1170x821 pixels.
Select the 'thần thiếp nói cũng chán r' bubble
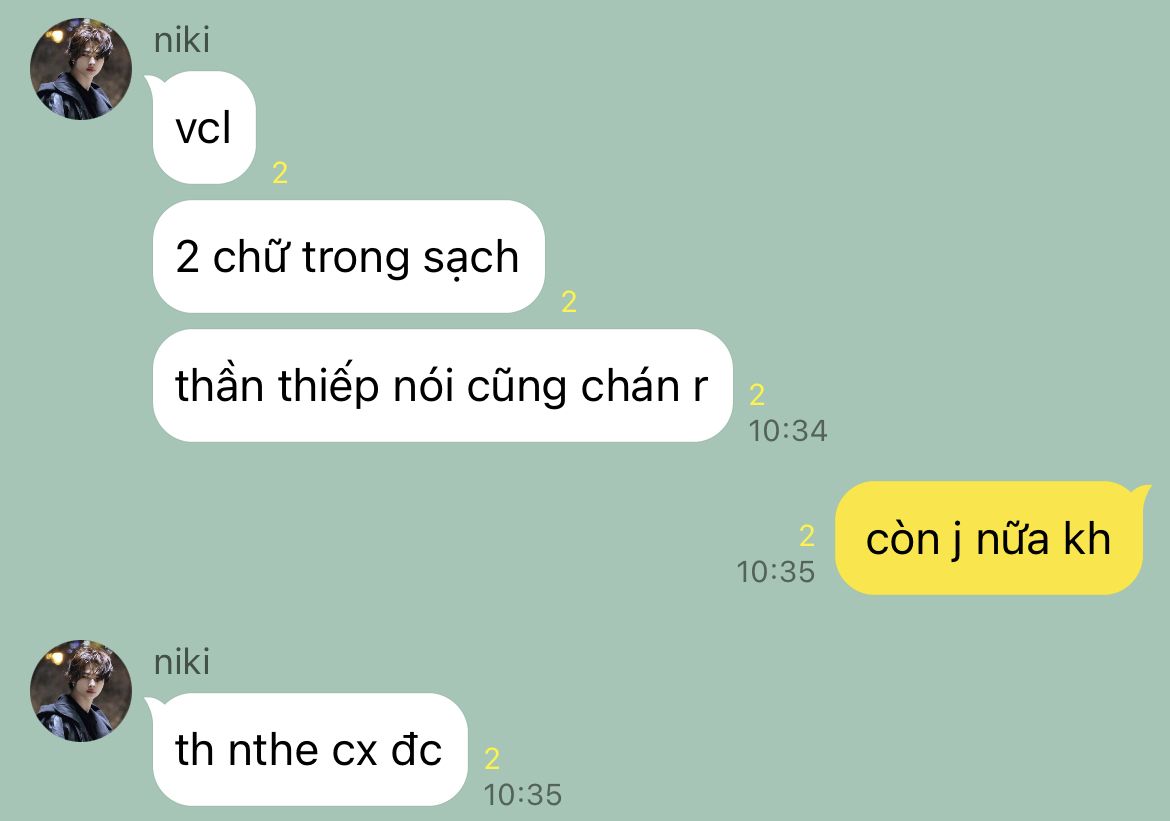[x=442, y=386]
